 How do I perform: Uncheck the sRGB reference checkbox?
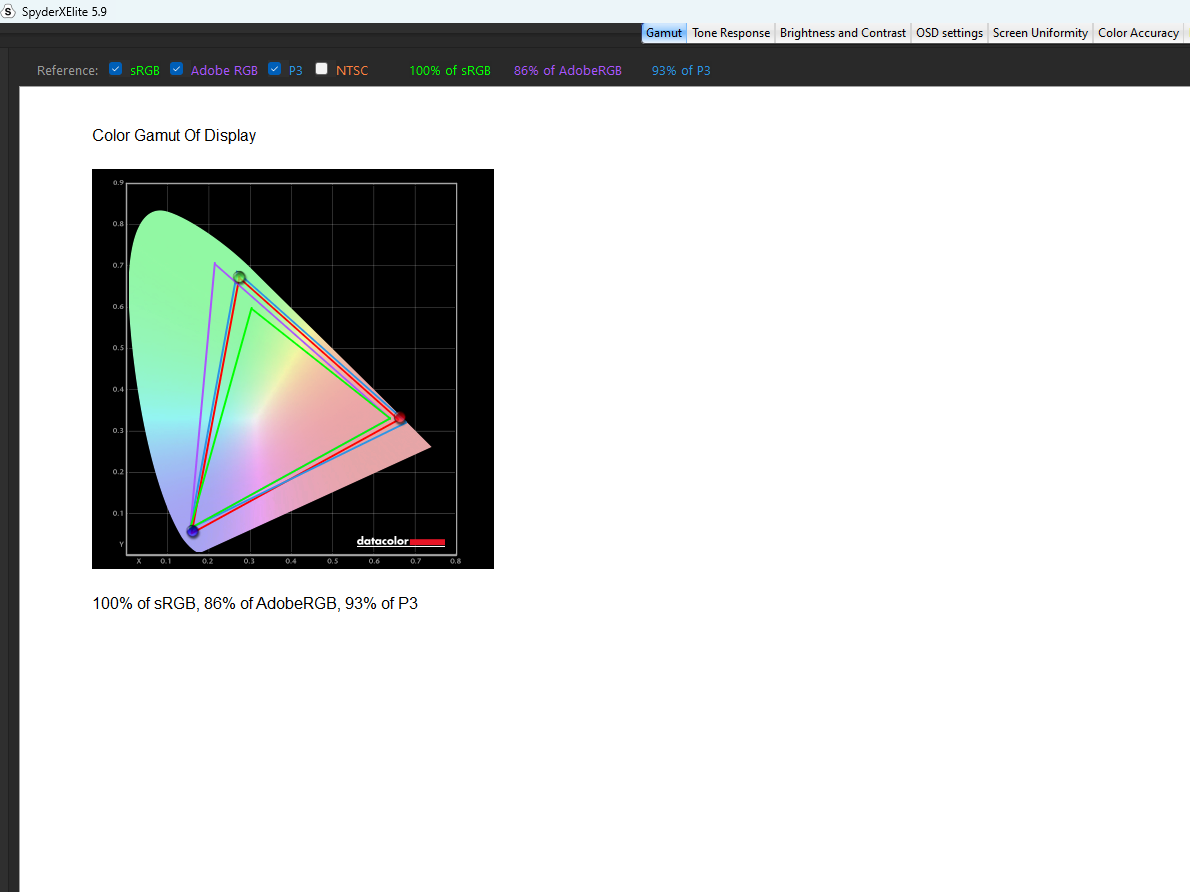116,69
